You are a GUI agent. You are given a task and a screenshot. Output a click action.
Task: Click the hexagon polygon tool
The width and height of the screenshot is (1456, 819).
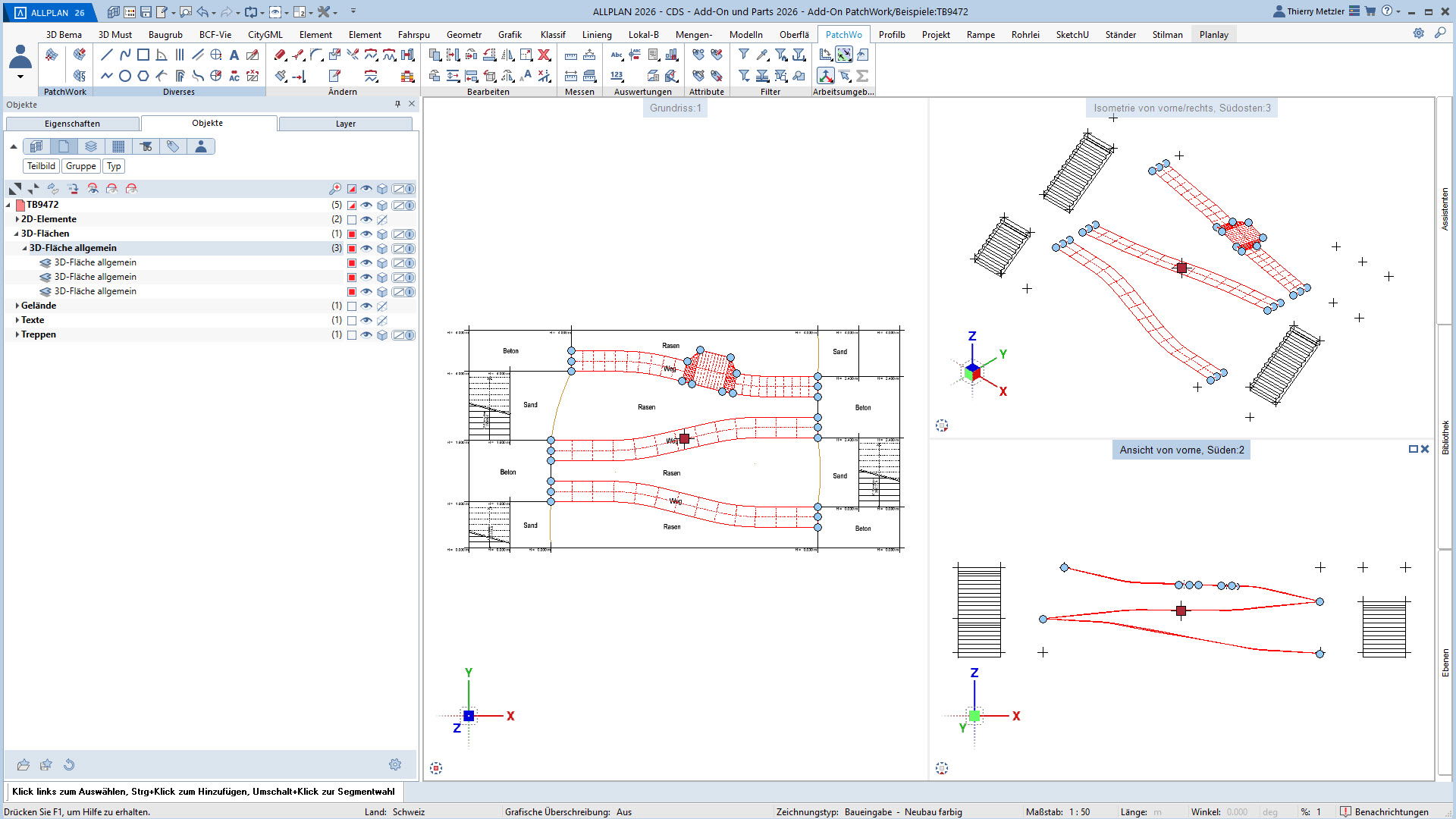[143, 76]
